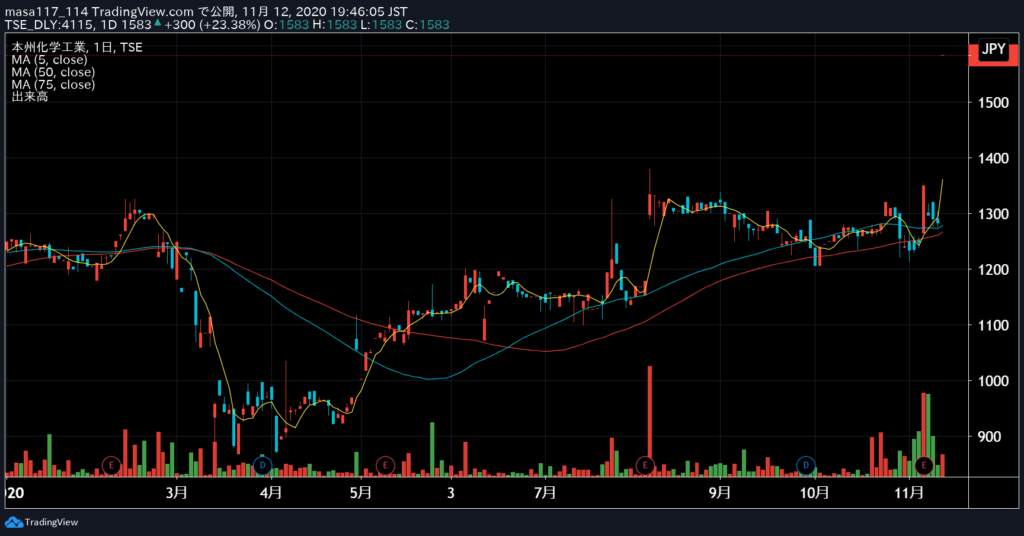The image size is (1024, 536).
Task: Click the 10月 time axis label
Action: pos(814,492)
